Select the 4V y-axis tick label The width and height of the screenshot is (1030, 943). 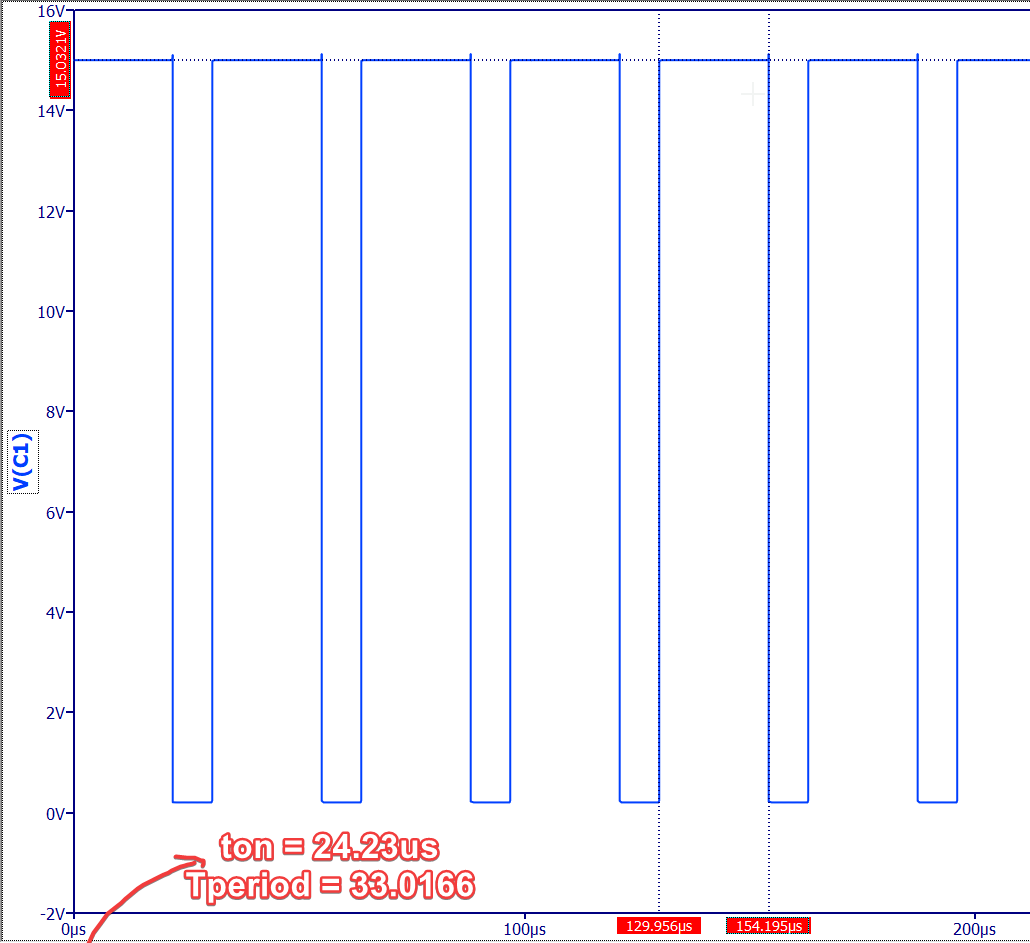pos(53,612)
